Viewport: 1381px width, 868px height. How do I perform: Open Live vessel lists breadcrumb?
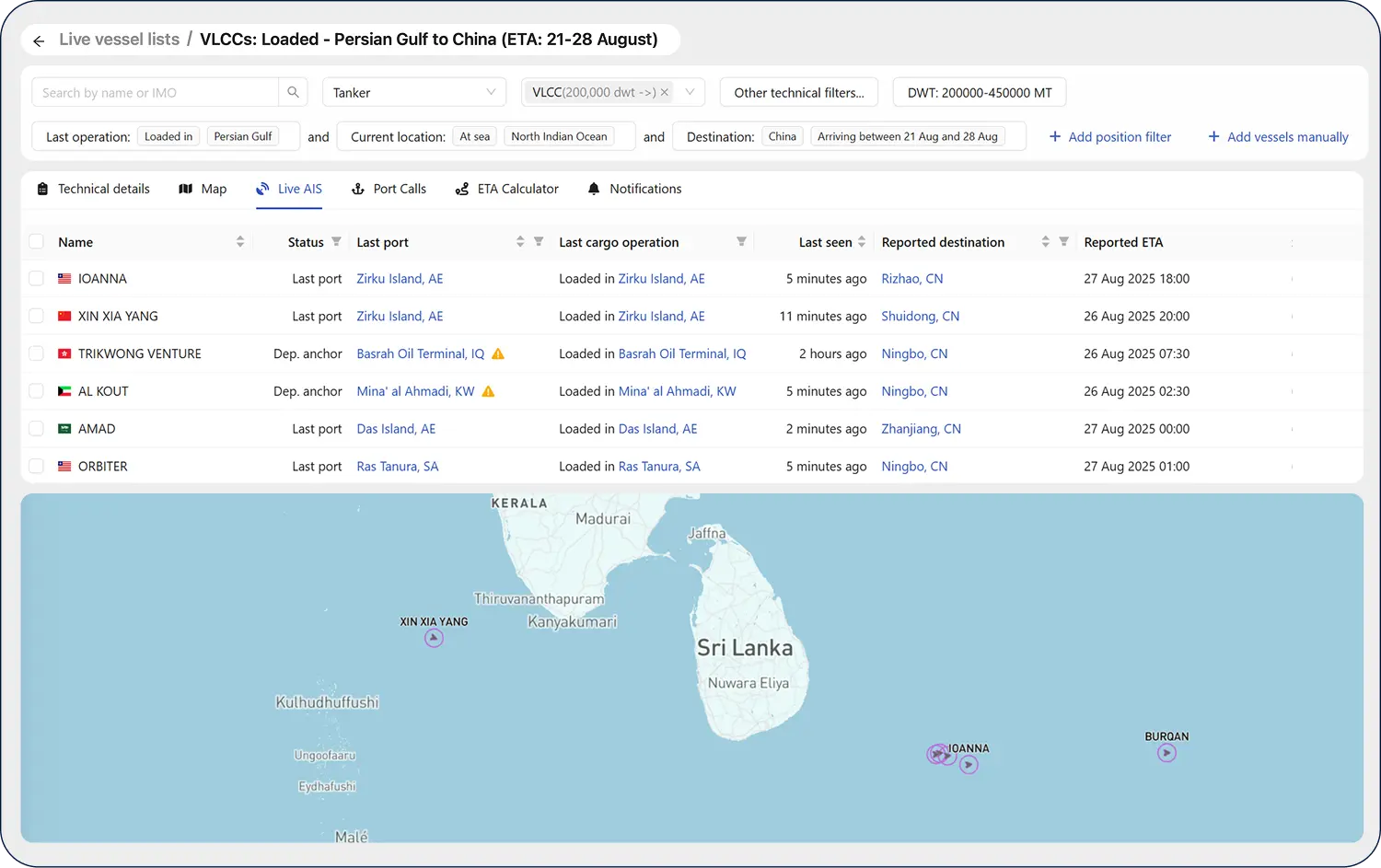pos(120,40)
